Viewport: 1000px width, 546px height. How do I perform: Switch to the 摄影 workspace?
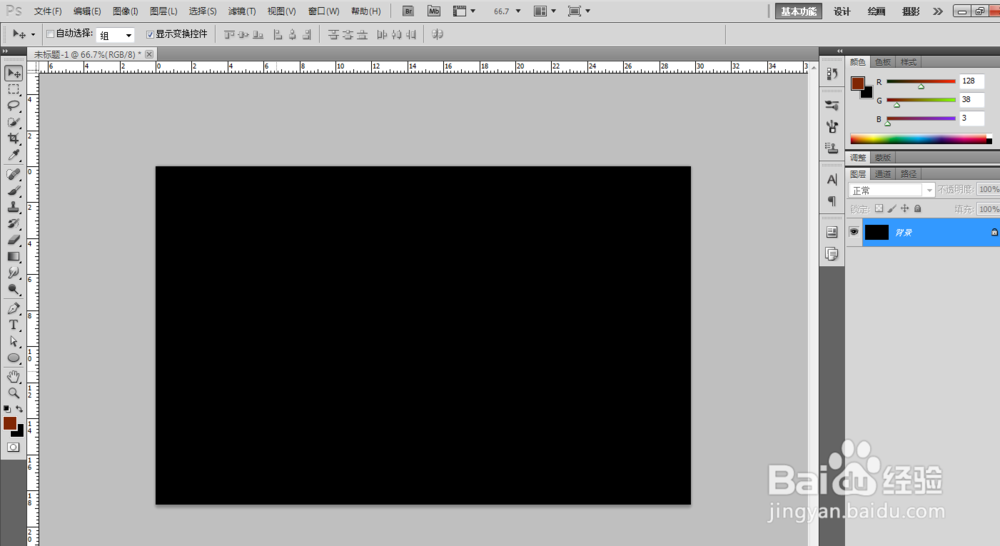pos(911,11)
